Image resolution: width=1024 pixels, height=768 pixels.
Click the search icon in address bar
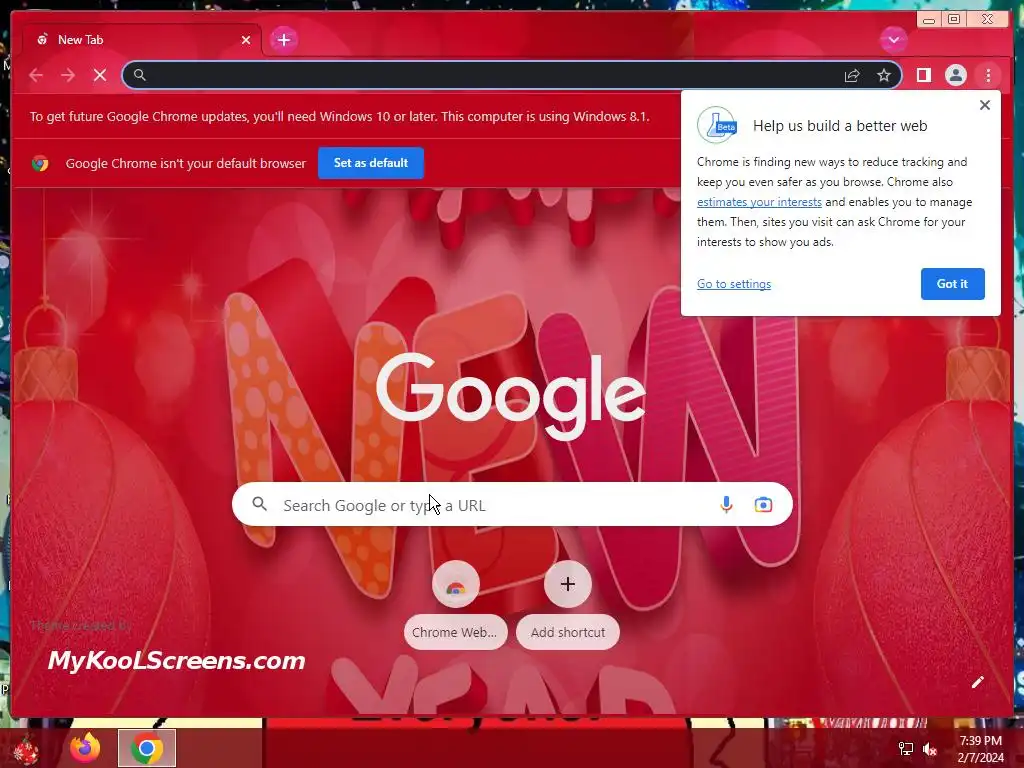(x=140, y=75)
